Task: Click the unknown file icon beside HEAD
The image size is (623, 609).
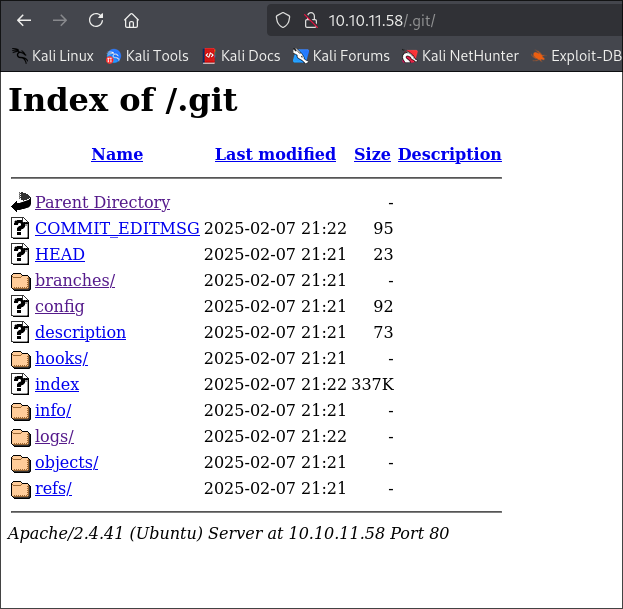Action: click(21, 254)
